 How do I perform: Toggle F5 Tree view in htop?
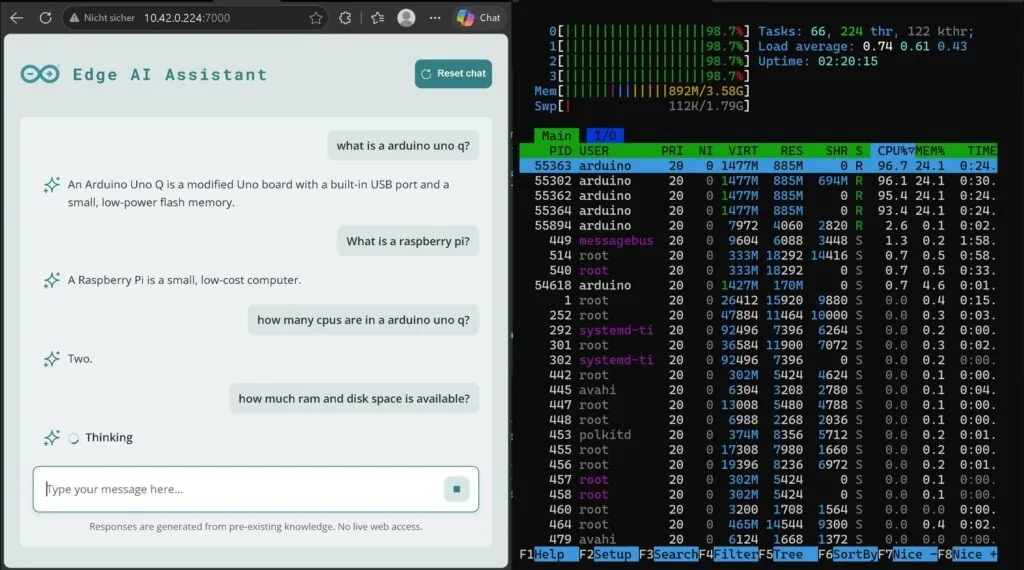[x=788, y=554]
